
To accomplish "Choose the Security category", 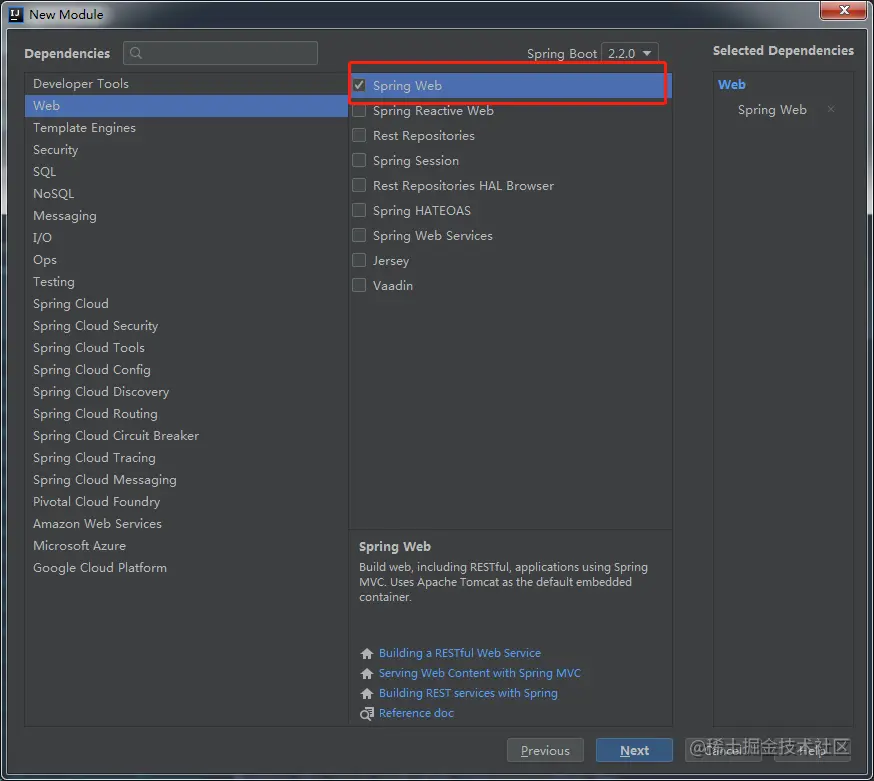I will (x=186, y=149).
